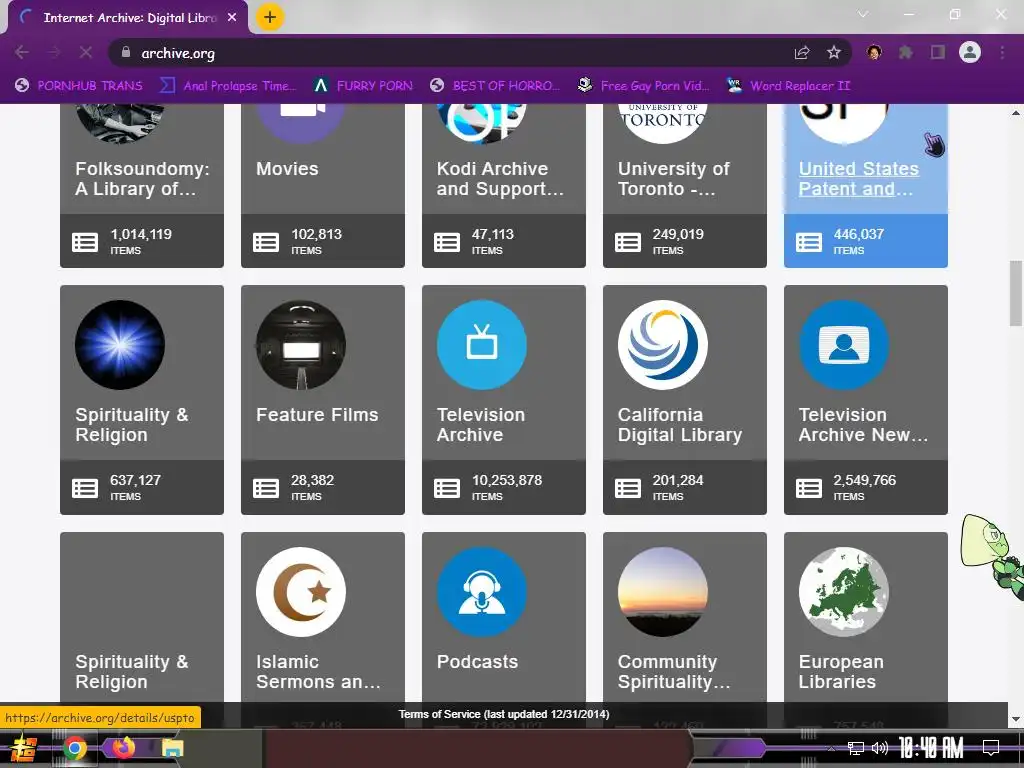This screenshot has width=1024, height=768.
Task: Open the Chrome three-dot menu
Action: click(1002, 52)
